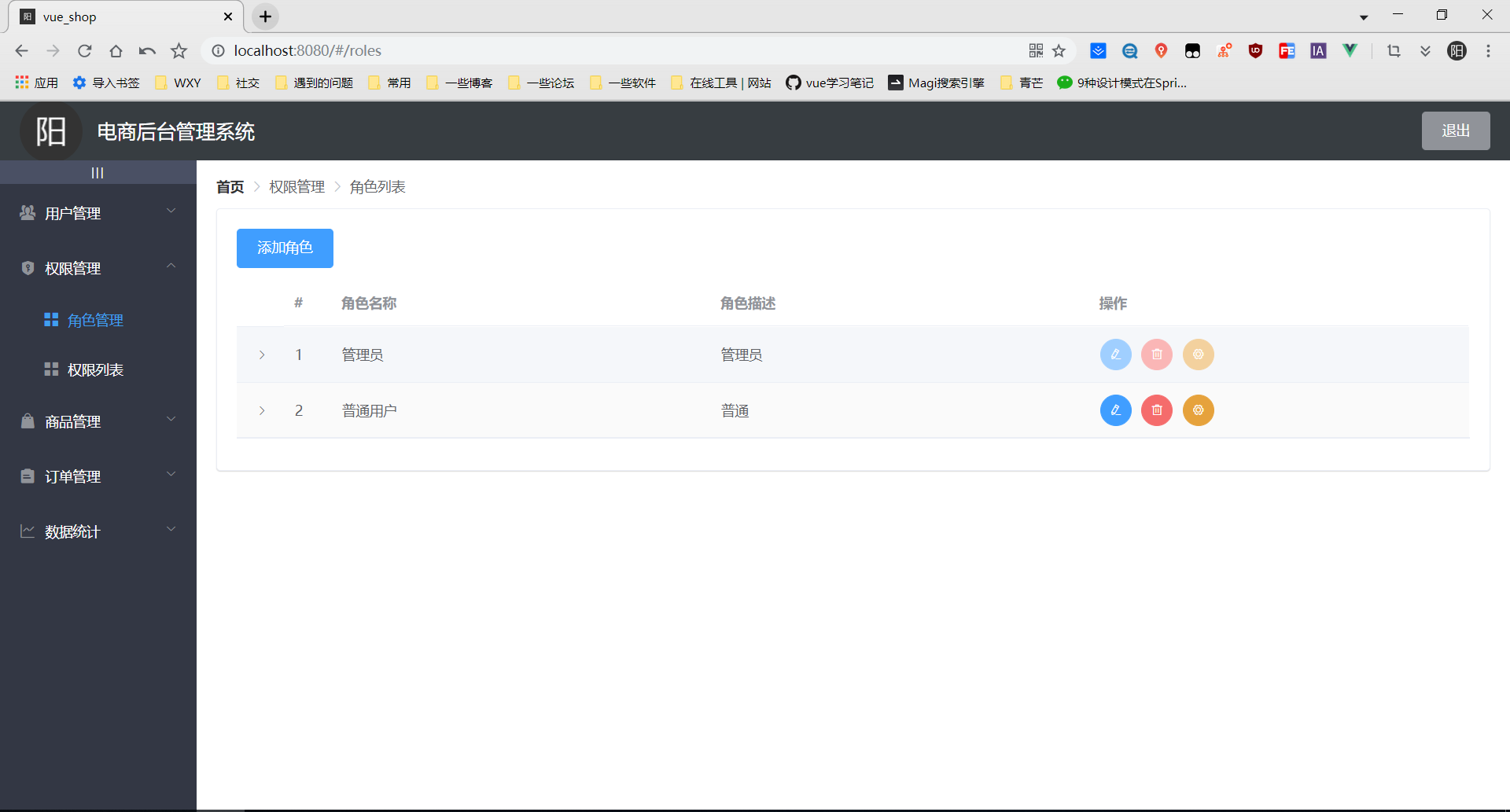Viewport: 1510px width, 812px height.
Task: Click the 阳 avatar logo in the header
Action: click(x=51, y=131)
